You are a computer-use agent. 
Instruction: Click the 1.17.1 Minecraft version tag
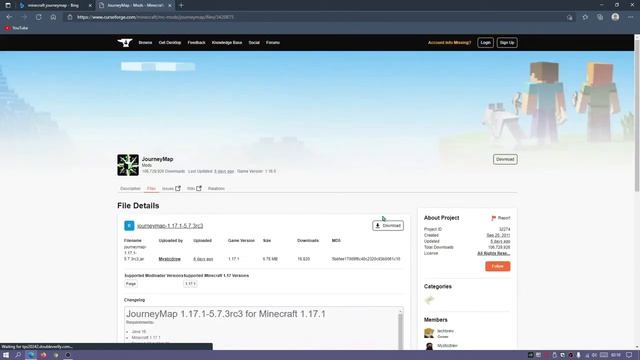pos(190,284)
